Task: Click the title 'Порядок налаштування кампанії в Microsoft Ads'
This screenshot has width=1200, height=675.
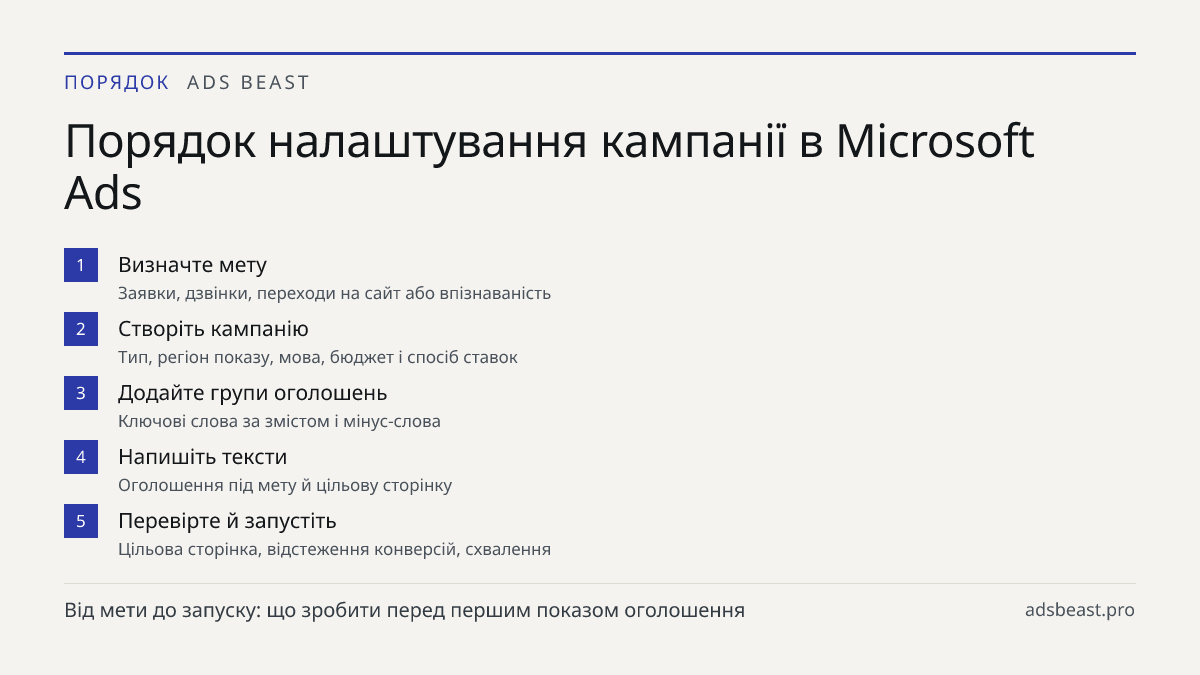Action: coord(549,167)
